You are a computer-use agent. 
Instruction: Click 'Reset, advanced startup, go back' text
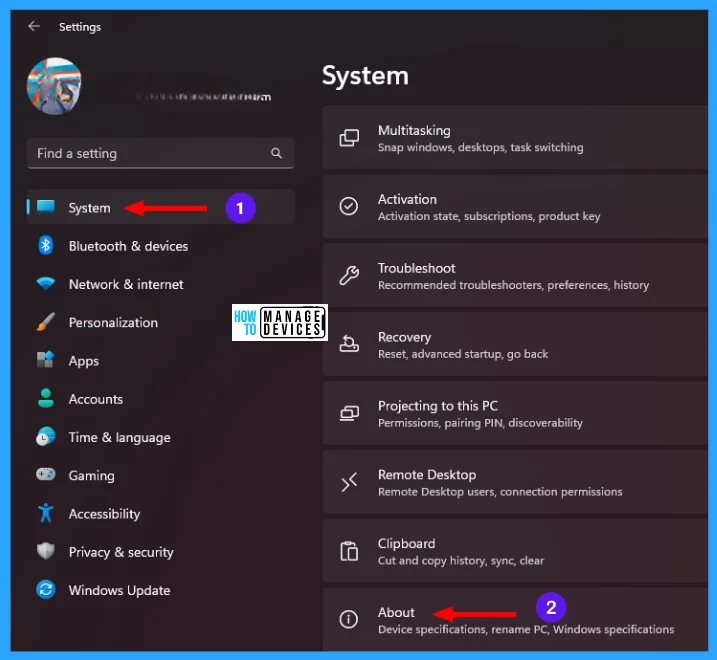463,354
